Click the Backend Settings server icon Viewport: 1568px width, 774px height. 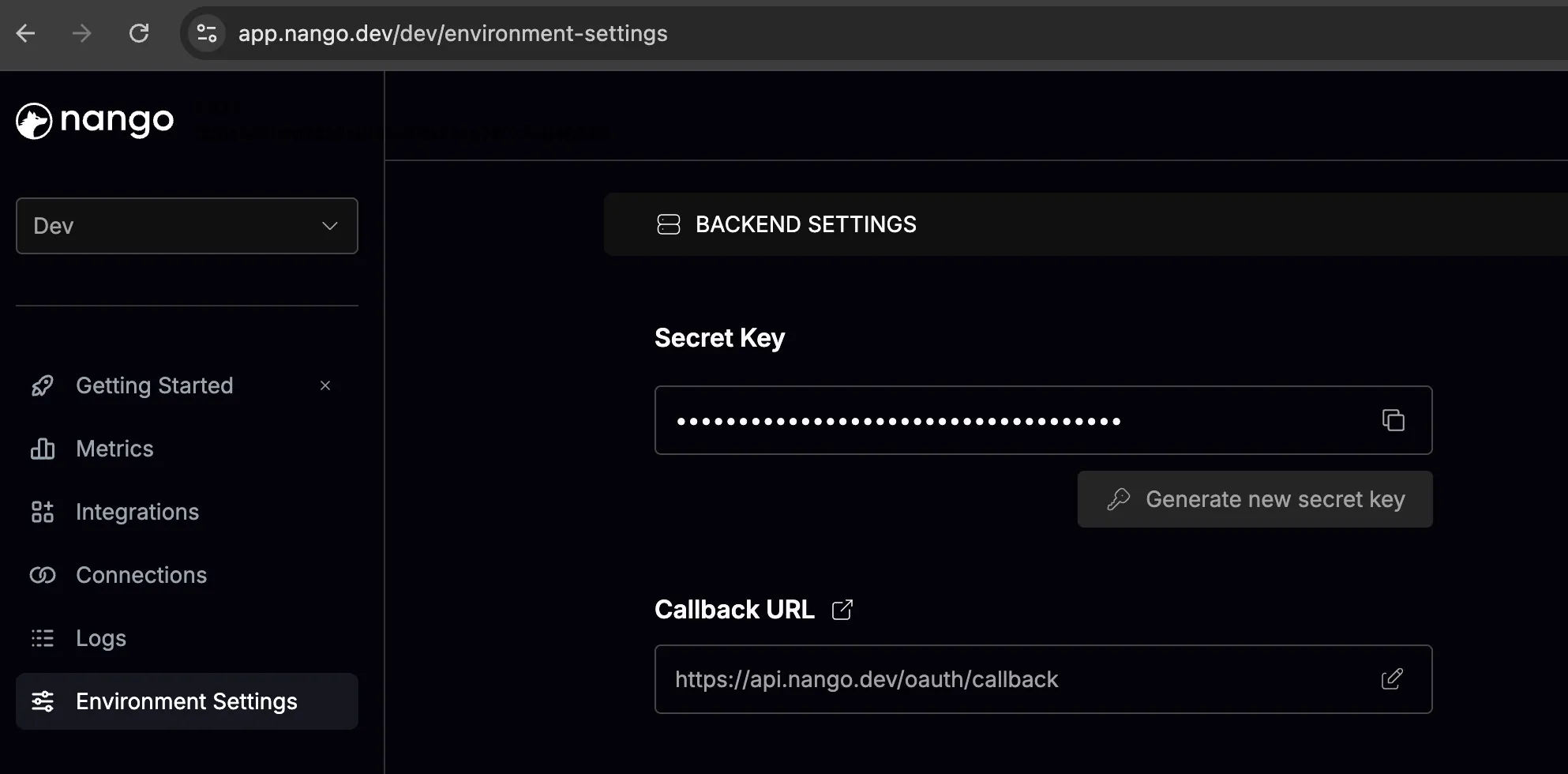[x=669, y=224]
